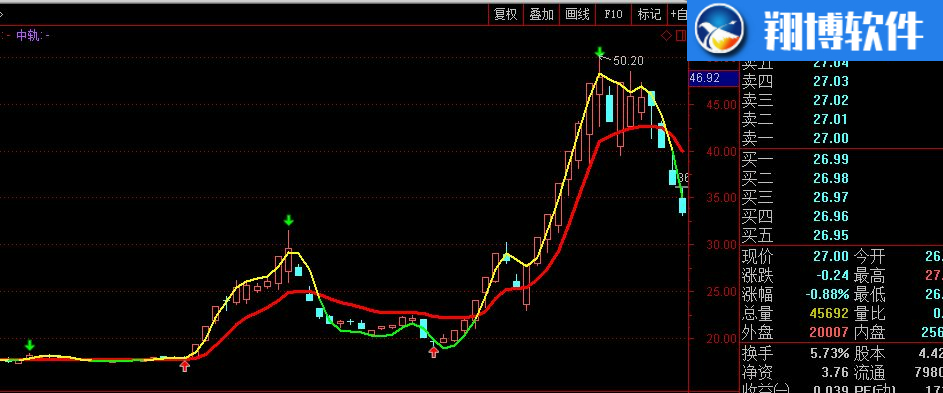Click the 46.92 price tag on axis
Viewport: 943px width, 393px height.
713,78
